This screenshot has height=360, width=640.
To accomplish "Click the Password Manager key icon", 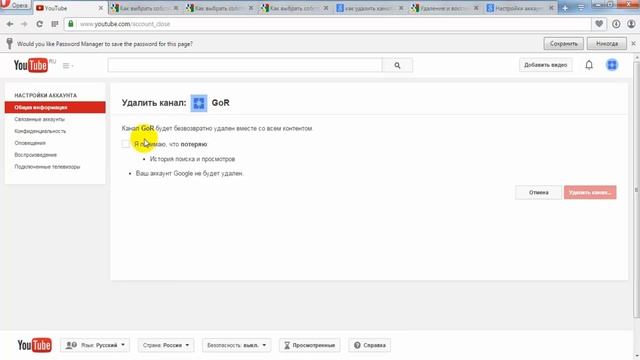I will click(x=9, y=43).
